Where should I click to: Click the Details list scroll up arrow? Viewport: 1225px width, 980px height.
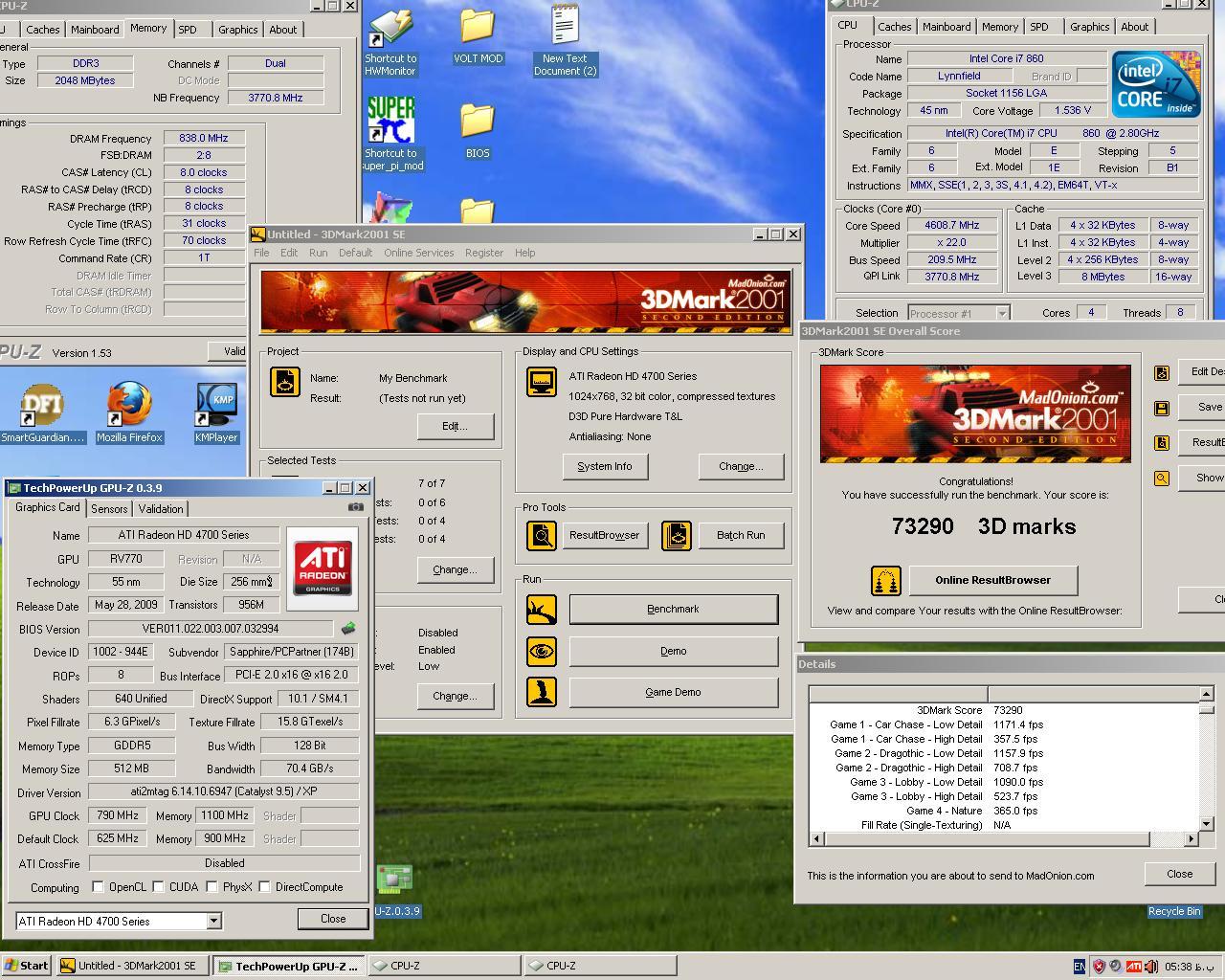[1206, 694]
